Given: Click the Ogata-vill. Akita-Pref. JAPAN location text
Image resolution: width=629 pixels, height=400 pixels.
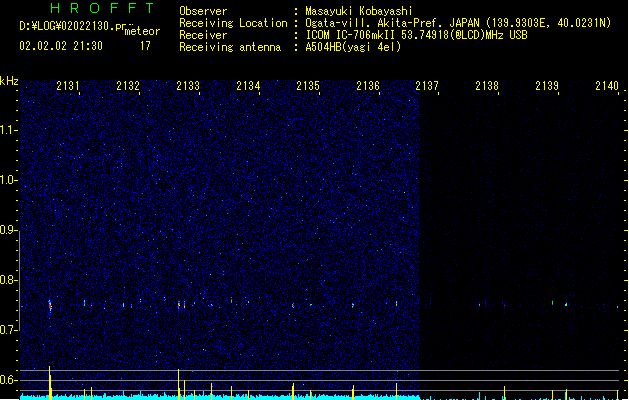Looking at the screenshot, I should [458, 23].
